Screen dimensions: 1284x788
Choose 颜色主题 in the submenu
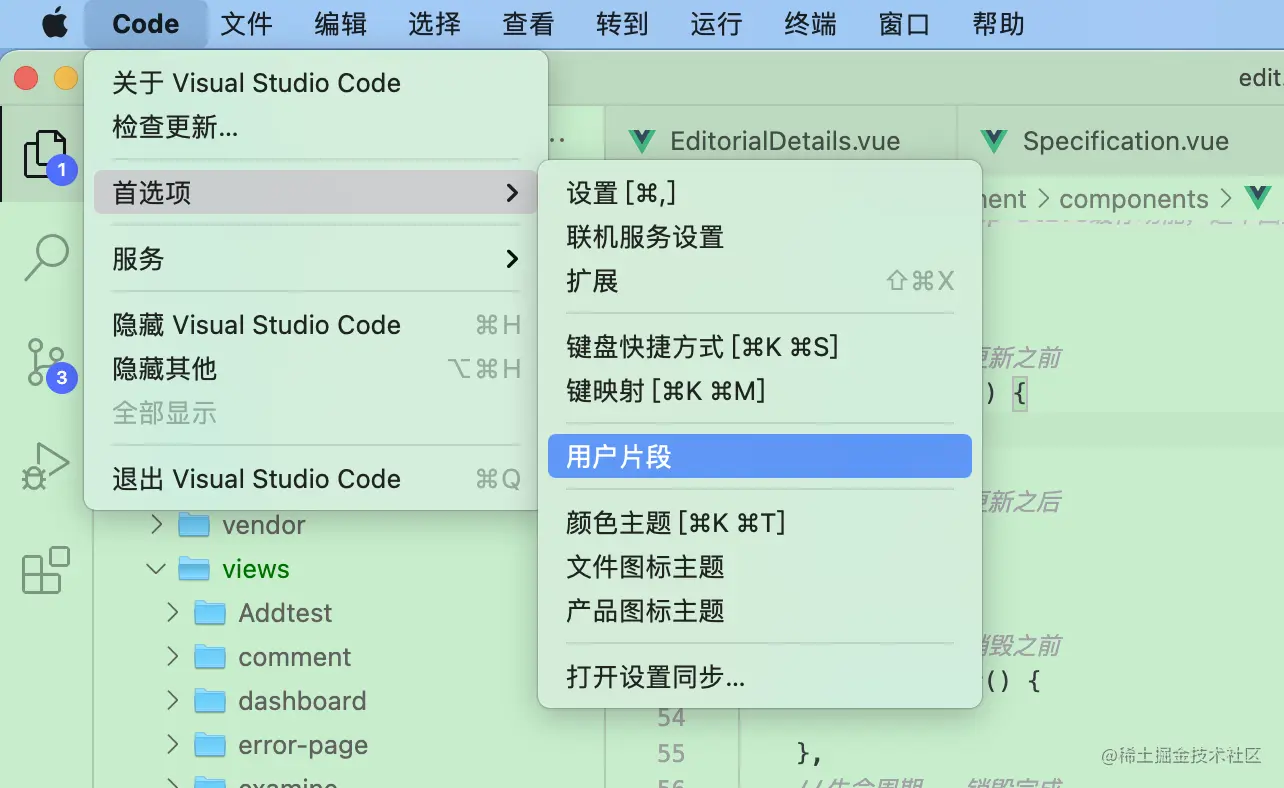[760, 522]
